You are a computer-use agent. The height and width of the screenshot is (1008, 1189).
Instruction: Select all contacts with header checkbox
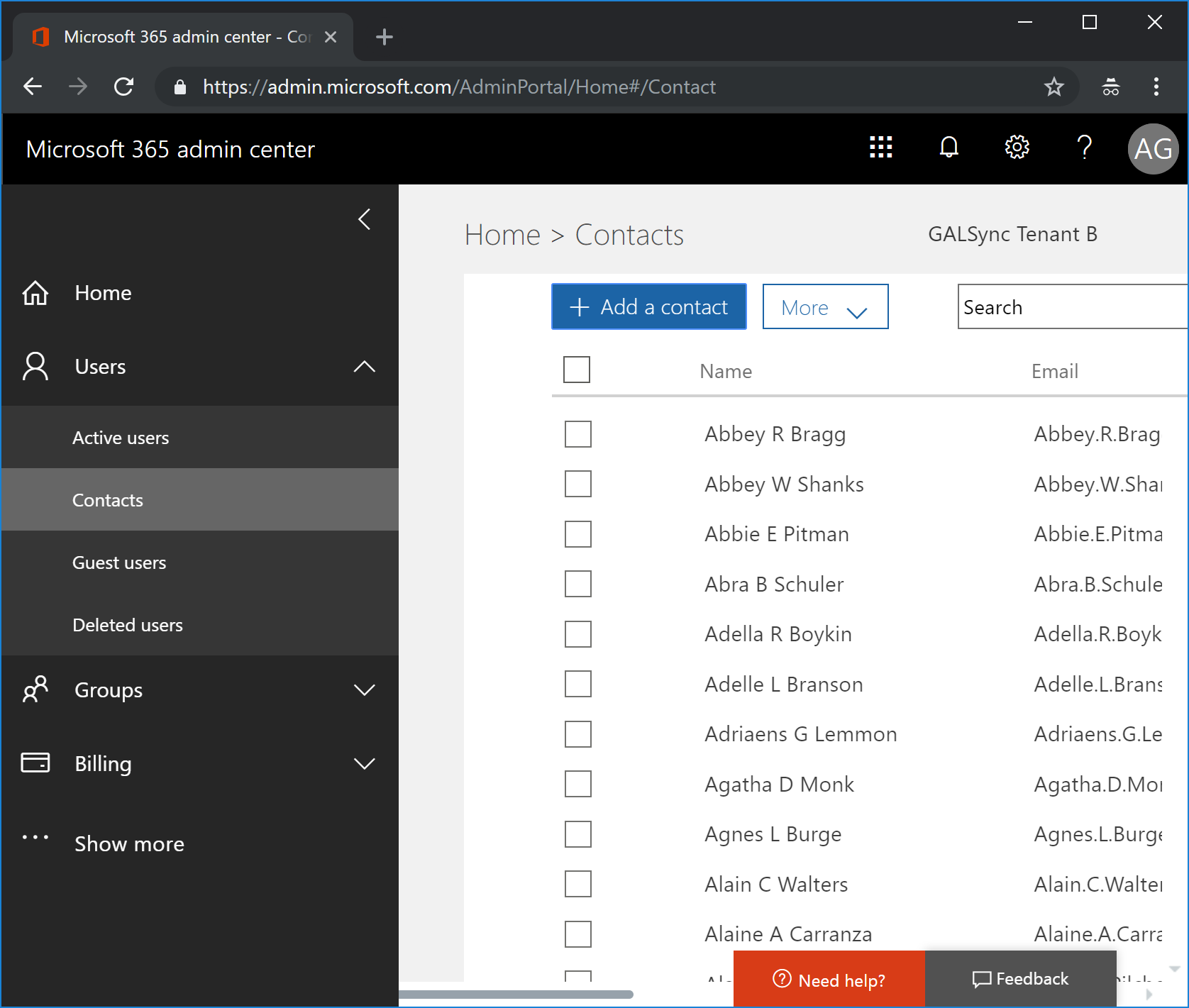[x=576, y=370]
